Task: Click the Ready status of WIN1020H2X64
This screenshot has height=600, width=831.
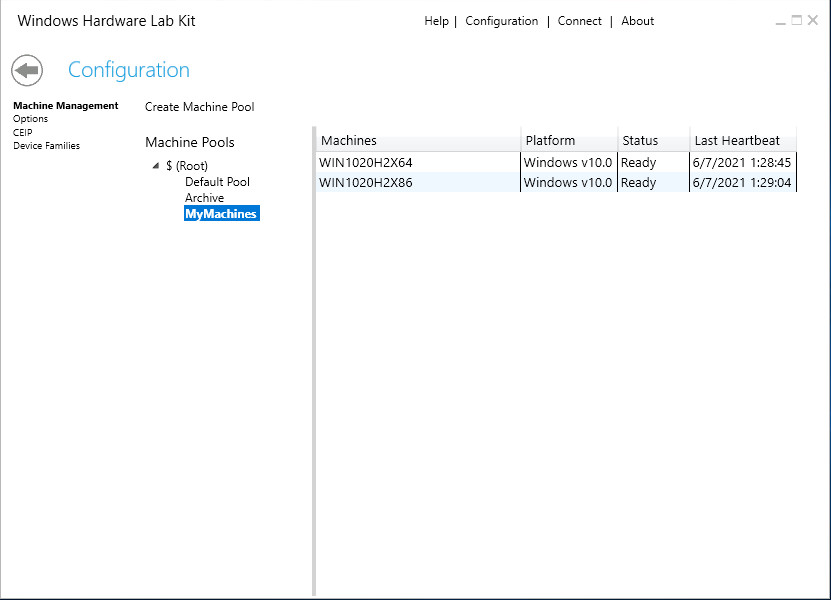Action: tap(639, 163)
